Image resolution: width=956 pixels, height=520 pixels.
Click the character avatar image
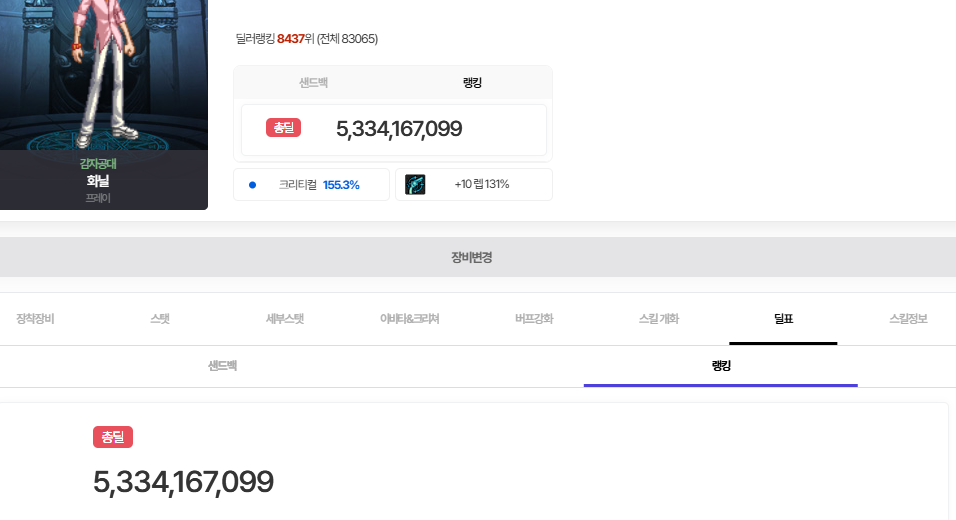pyautogui.click(x=103, y=70)
